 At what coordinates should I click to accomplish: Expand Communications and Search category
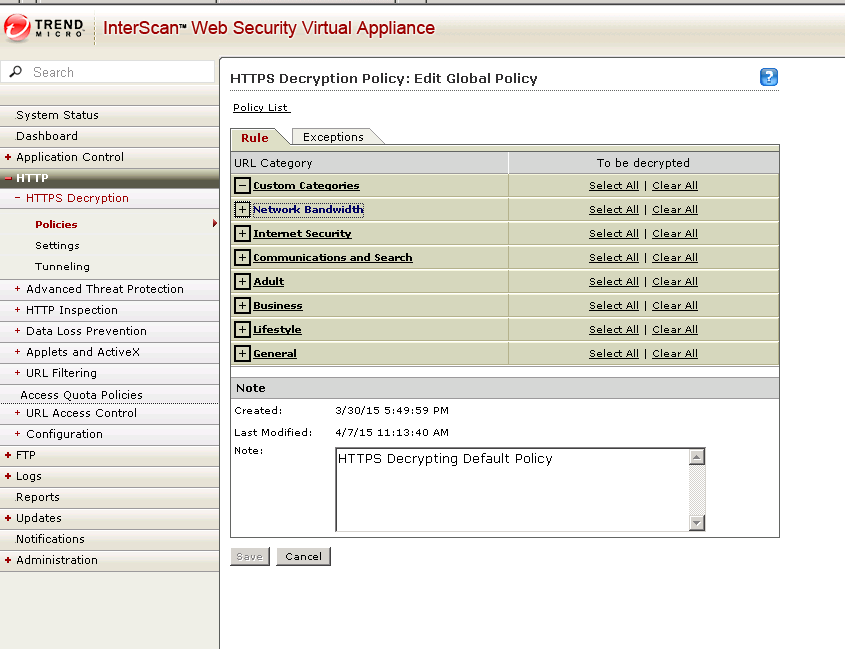coord(243,258)
